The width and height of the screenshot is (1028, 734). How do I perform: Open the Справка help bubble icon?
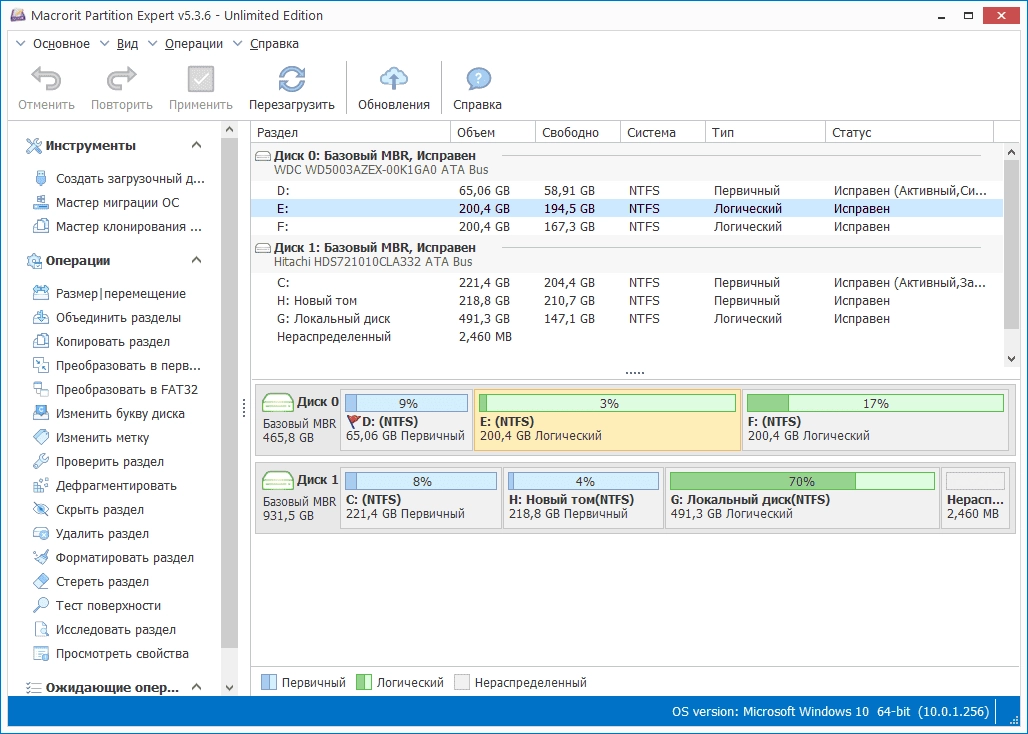[478, 79]
